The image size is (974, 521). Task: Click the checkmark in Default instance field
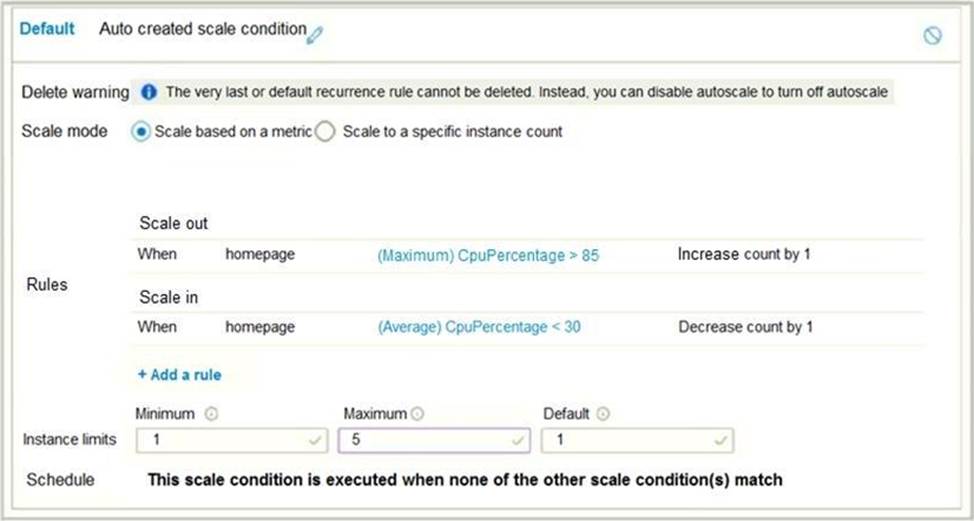coord(721,439)
